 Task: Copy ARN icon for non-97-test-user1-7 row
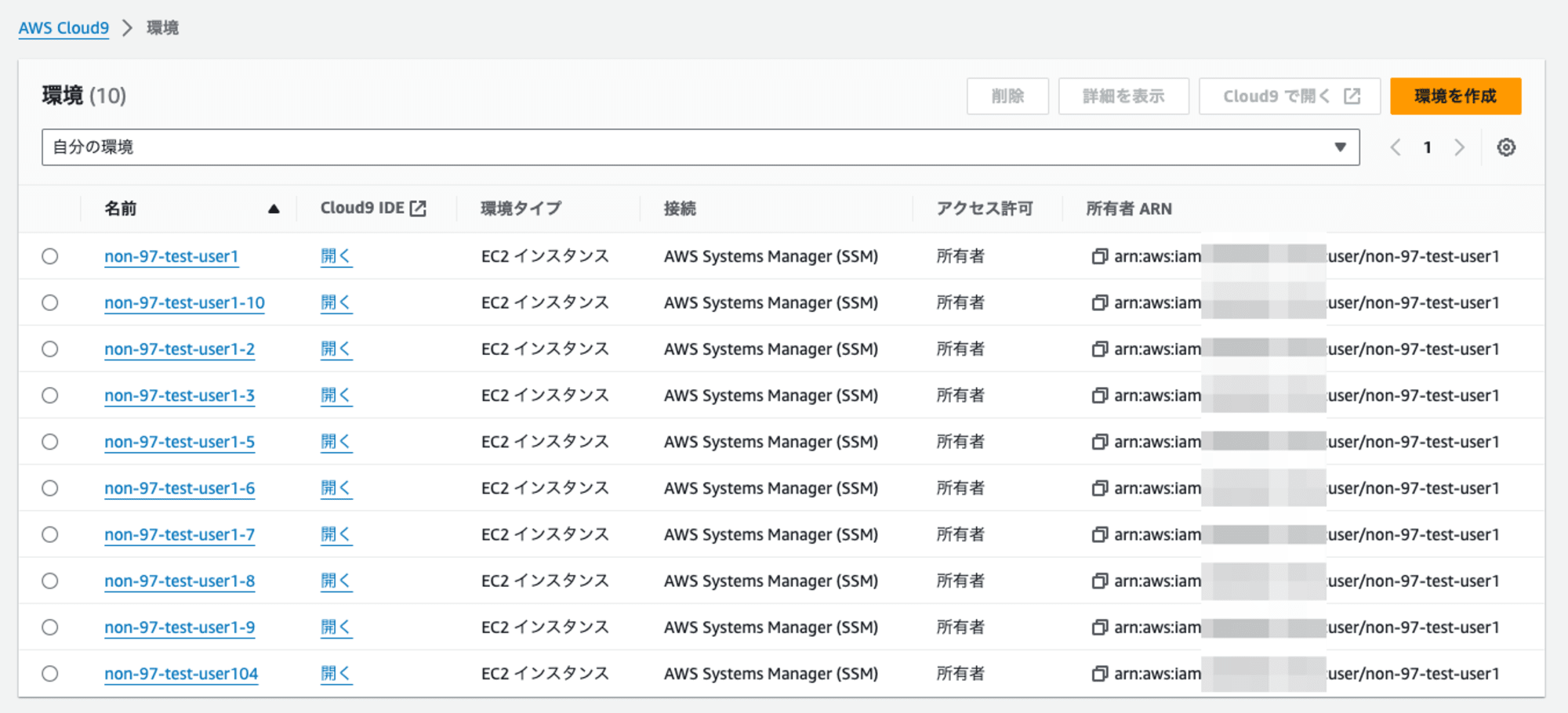(1100, 534)
